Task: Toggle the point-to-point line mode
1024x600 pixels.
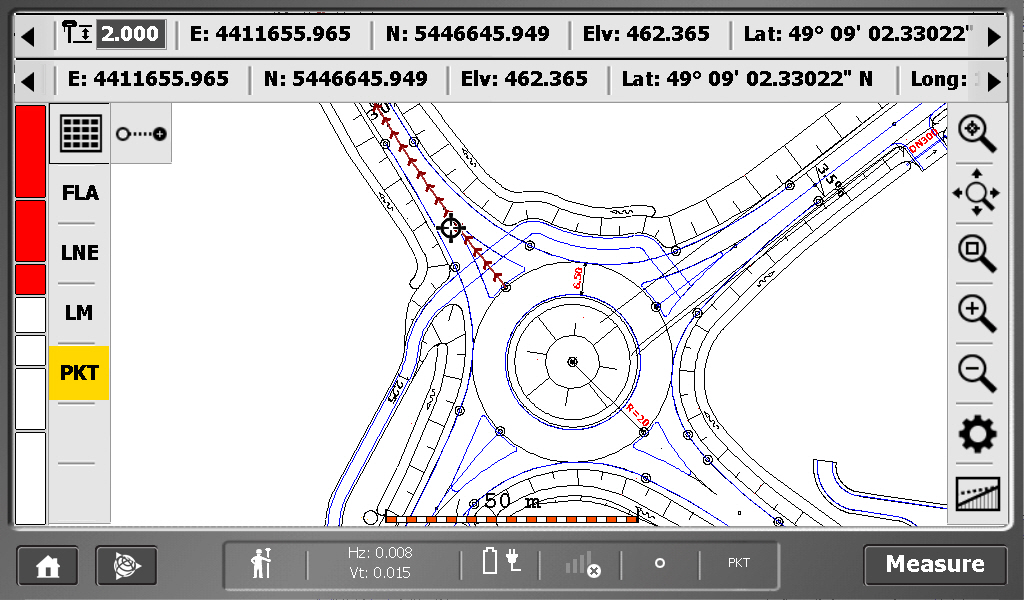Action: (141, 133)
